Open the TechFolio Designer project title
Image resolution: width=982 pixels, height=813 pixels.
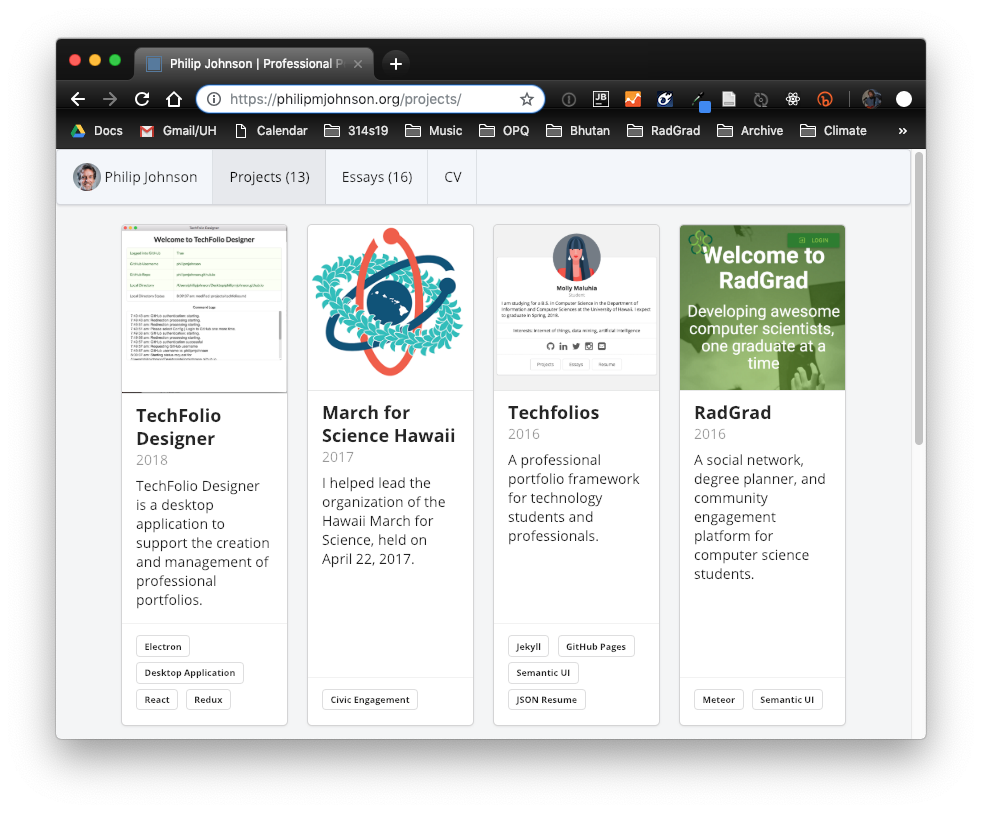pyautogui.click(x=178, y=427)
